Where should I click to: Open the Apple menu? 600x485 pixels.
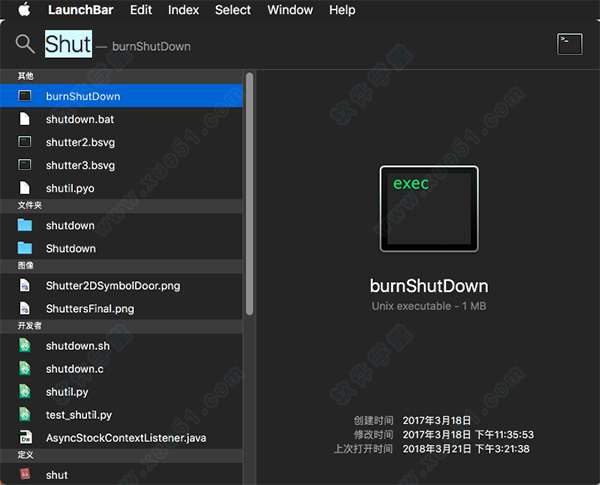click(x=24, y=9)
